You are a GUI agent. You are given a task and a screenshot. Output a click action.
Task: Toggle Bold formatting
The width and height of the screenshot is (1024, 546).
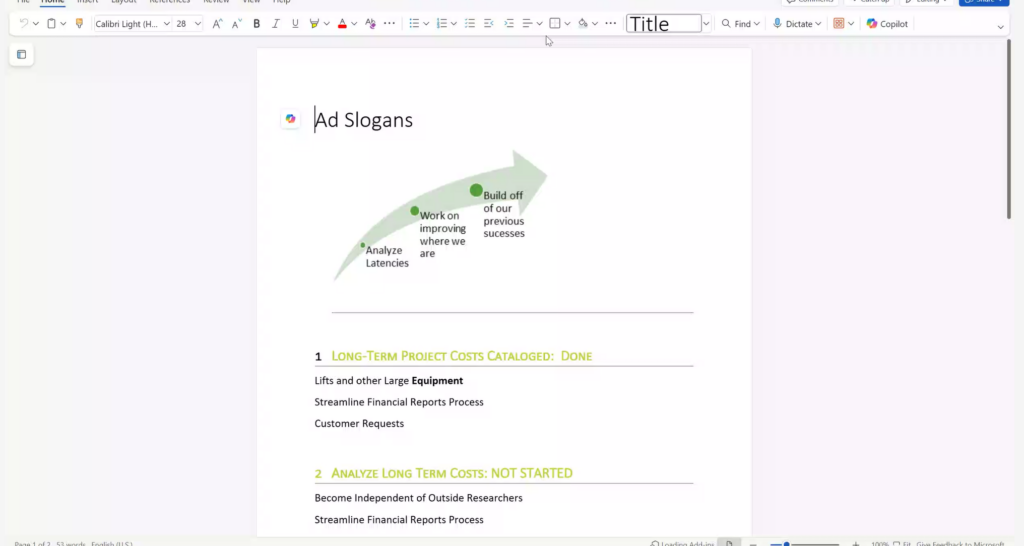point(257,24)
